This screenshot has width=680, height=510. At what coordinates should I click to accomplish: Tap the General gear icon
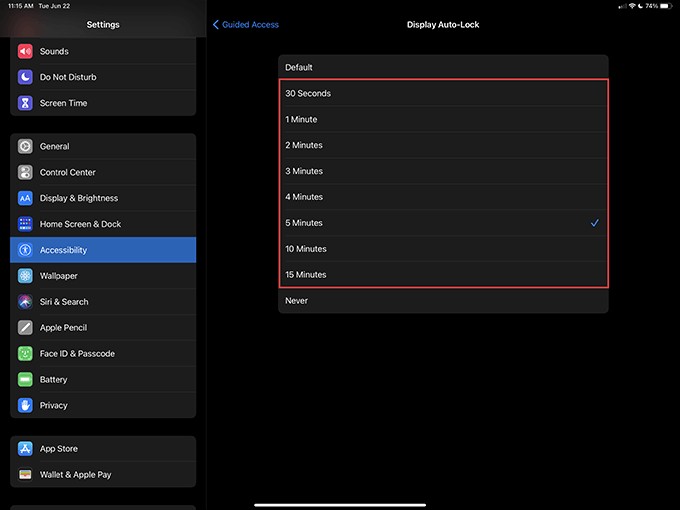click(25, 147)
